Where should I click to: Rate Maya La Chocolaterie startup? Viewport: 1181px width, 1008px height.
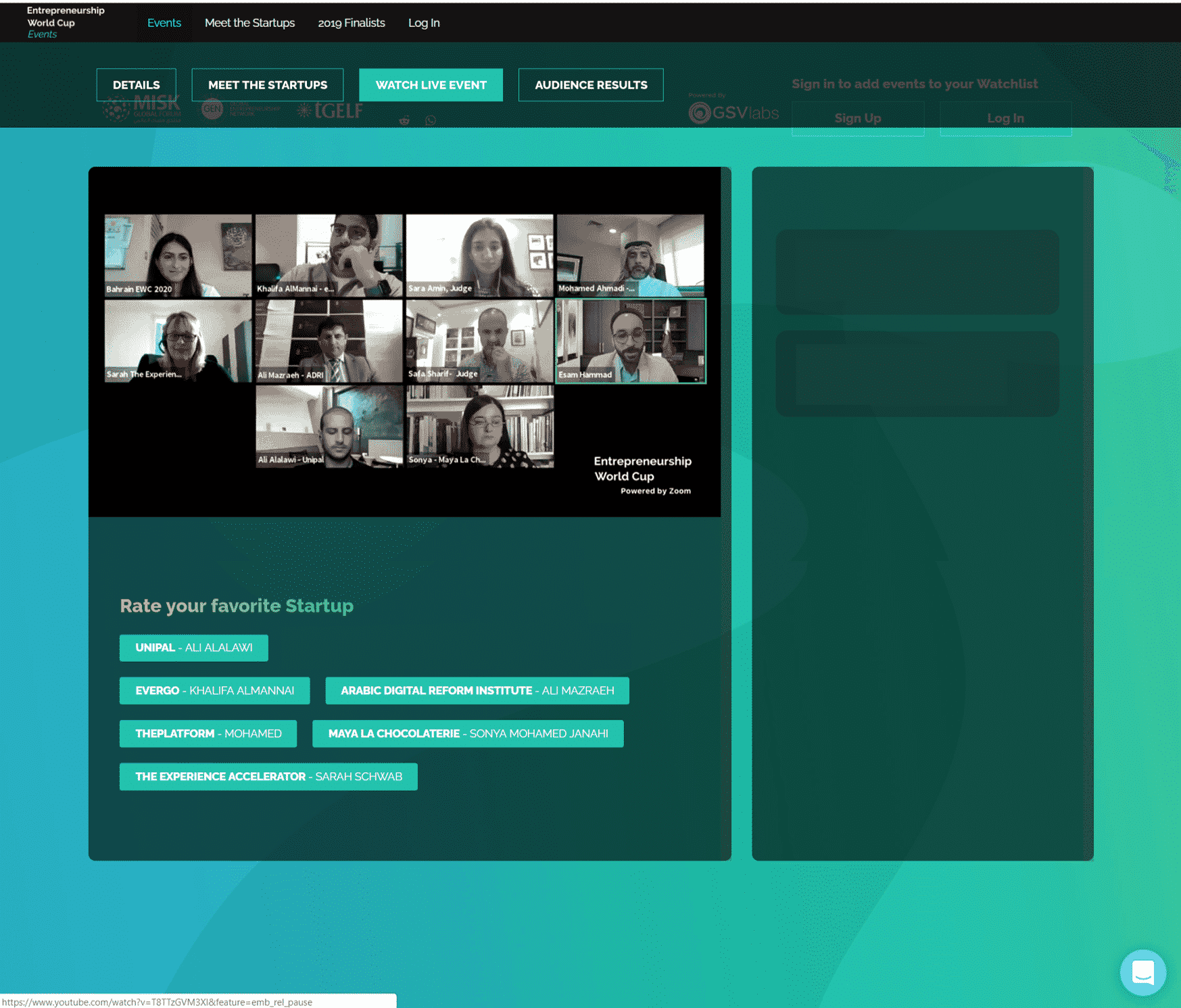(x=468, y=734)
